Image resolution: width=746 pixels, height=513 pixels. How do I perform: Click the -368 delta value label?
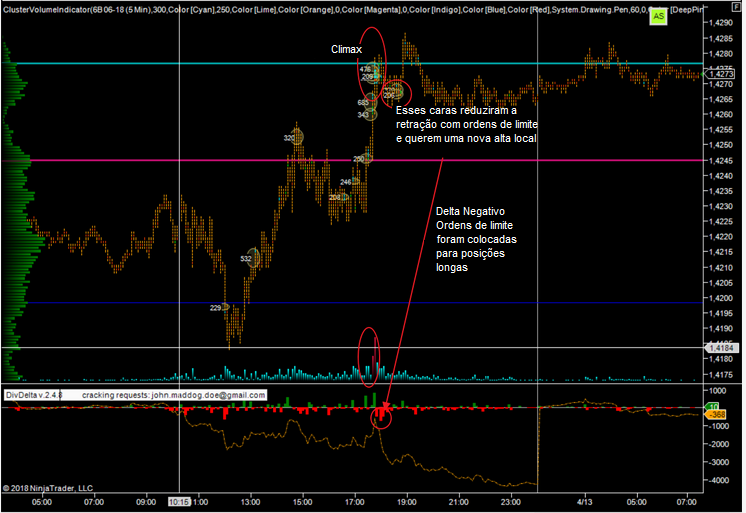717,414
